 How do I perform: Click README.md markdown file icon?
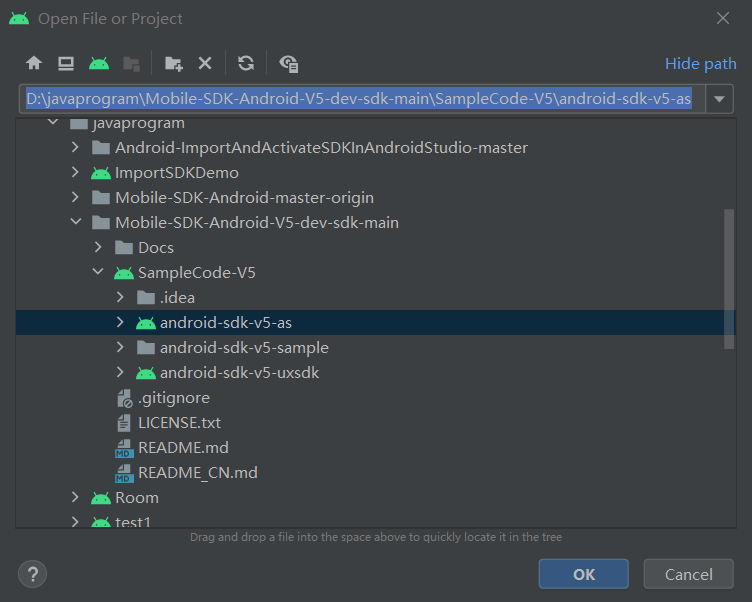coord(124,449)
